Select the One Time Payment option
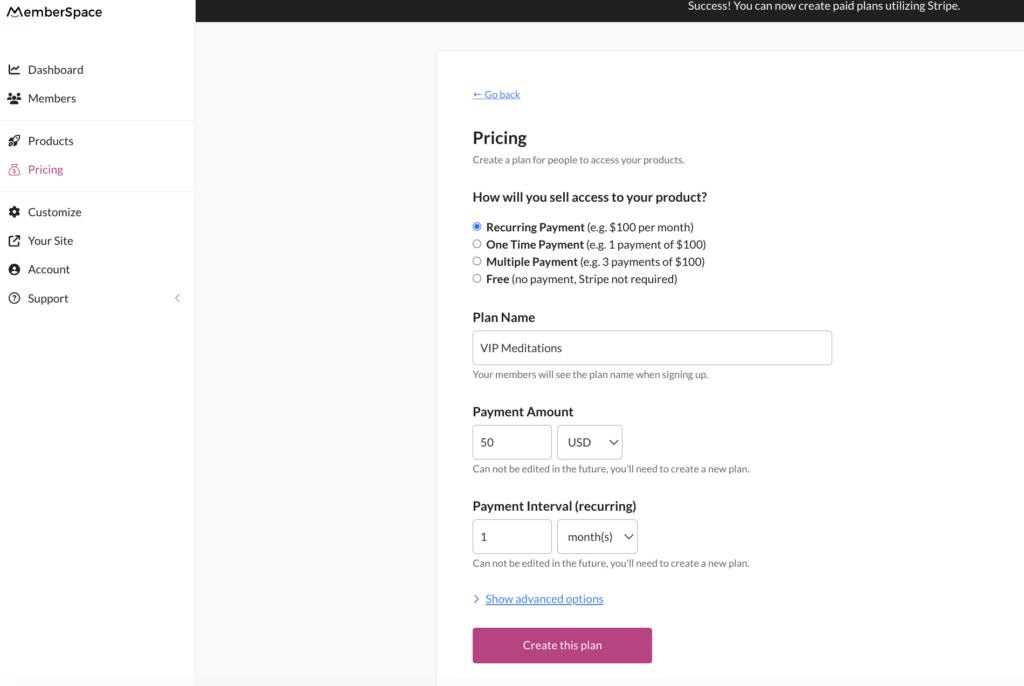 point(477,244)
